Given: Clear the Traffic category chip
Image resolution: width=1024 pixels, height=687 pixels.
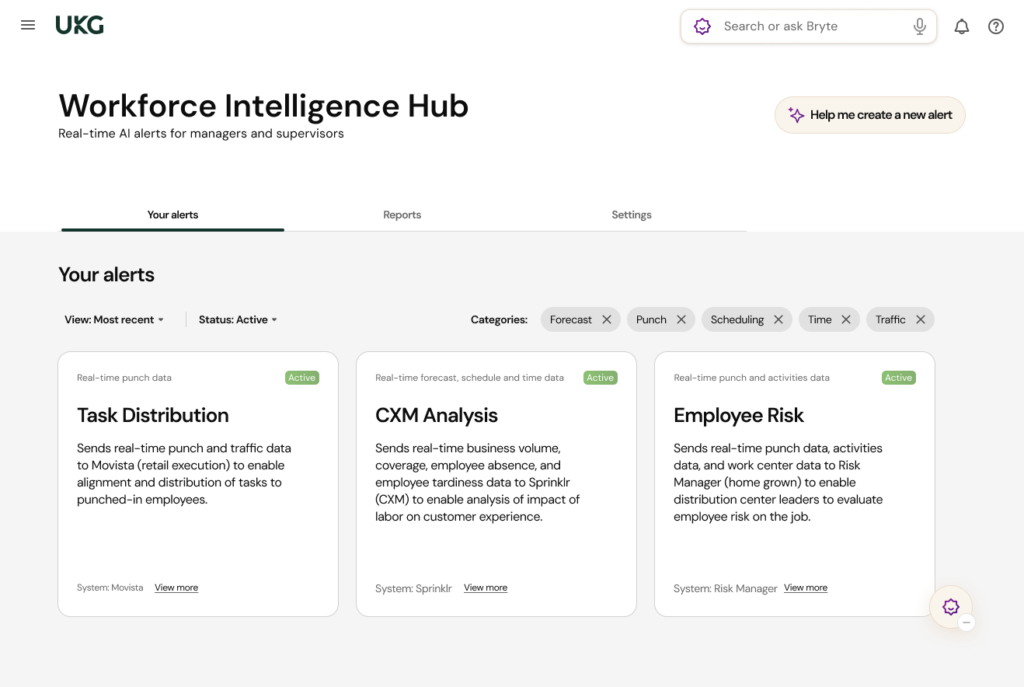Looking at the screenshot, I should click(920, 320).
